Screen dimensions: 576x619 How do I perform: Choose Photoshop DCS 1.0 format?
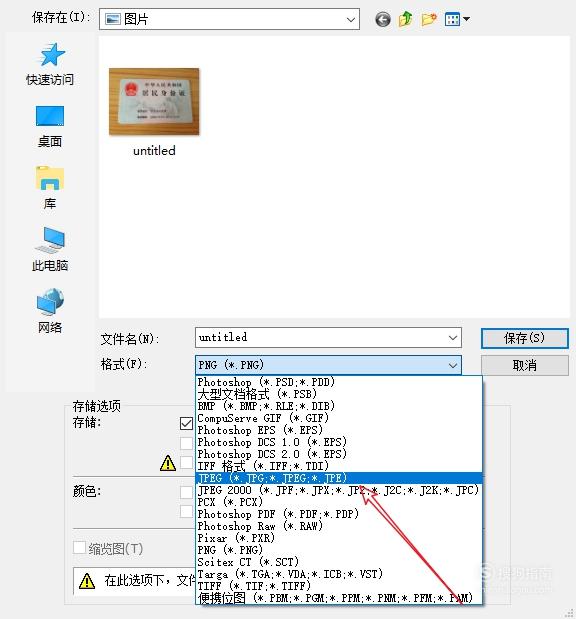coord(339,442)
